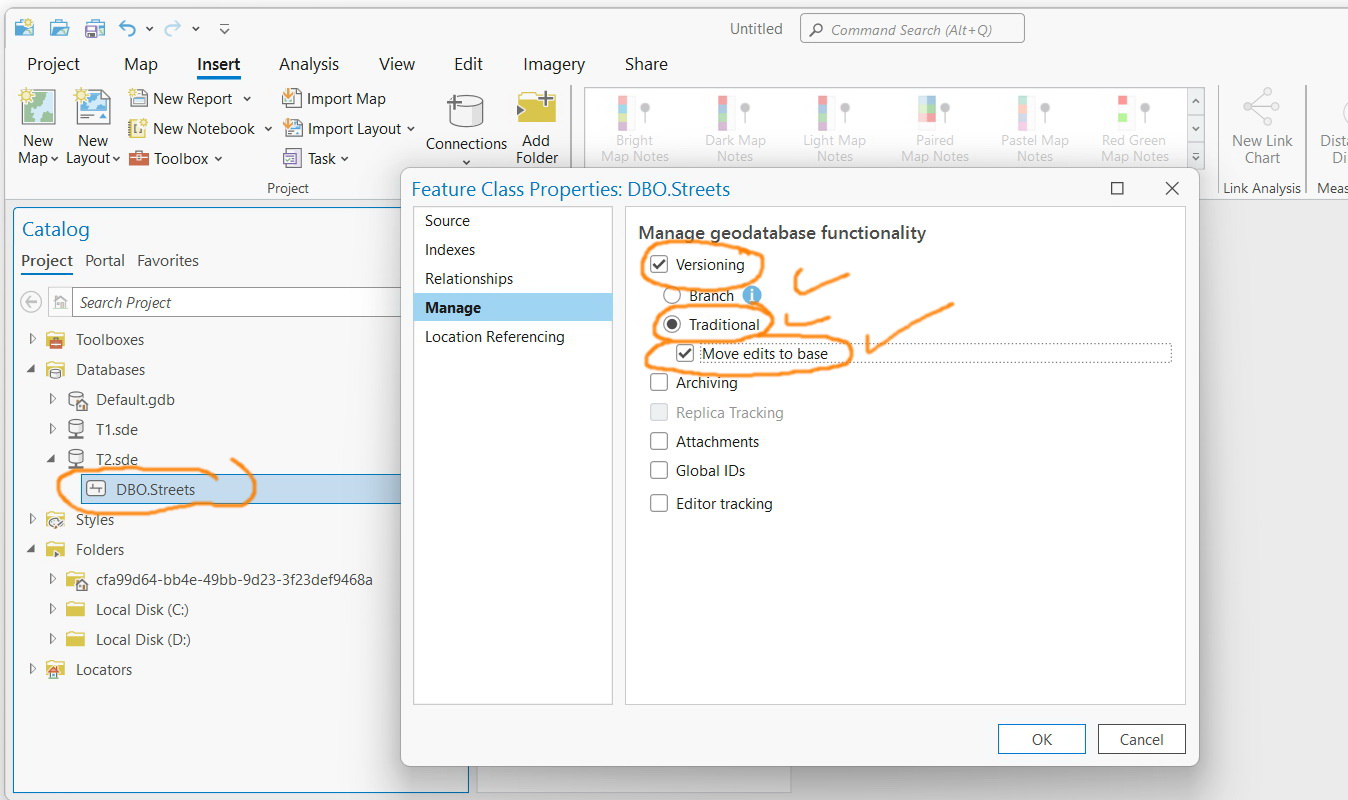This screenshot has width=1348, height=800.
Task: Enable the Archiving checkbox
Action: 659,383
